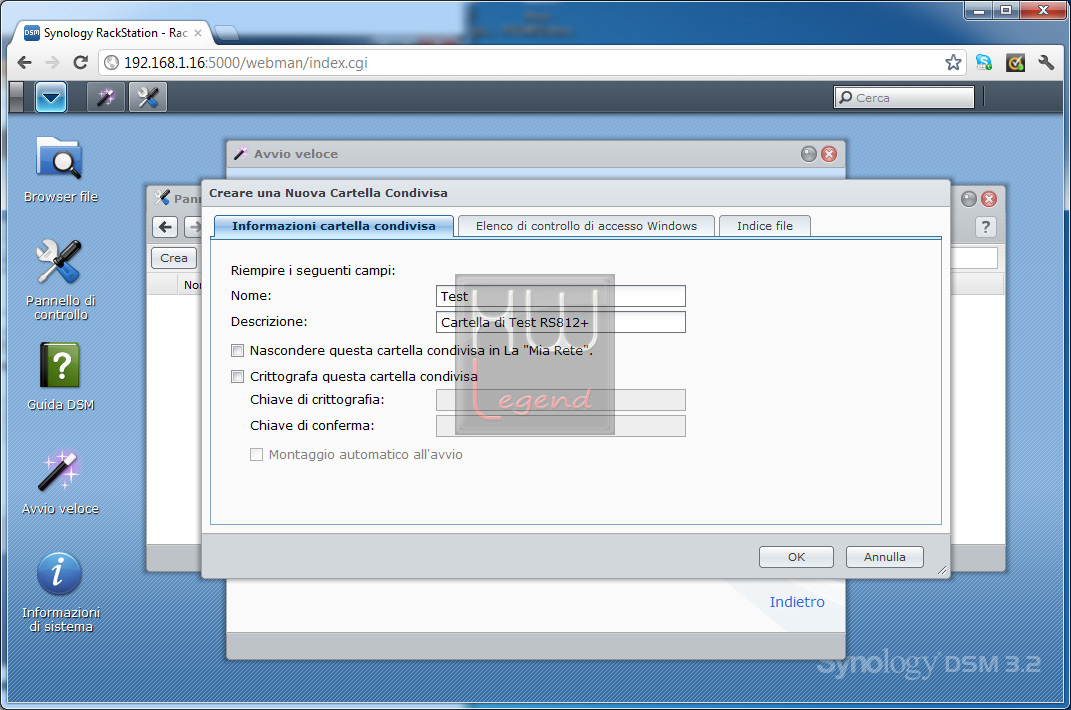Click the Nome field containing Test
Viewport: 1071px width, 710px height.
pyautogui.click(x=561, y=296)
